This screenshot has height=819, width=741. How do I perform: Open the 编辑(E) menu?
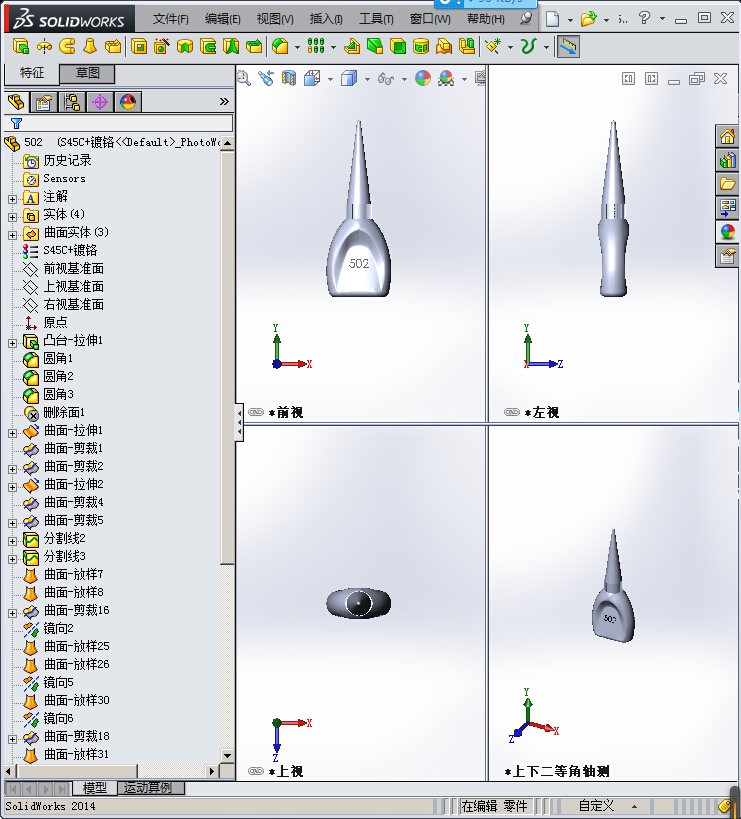pos(222,19)
